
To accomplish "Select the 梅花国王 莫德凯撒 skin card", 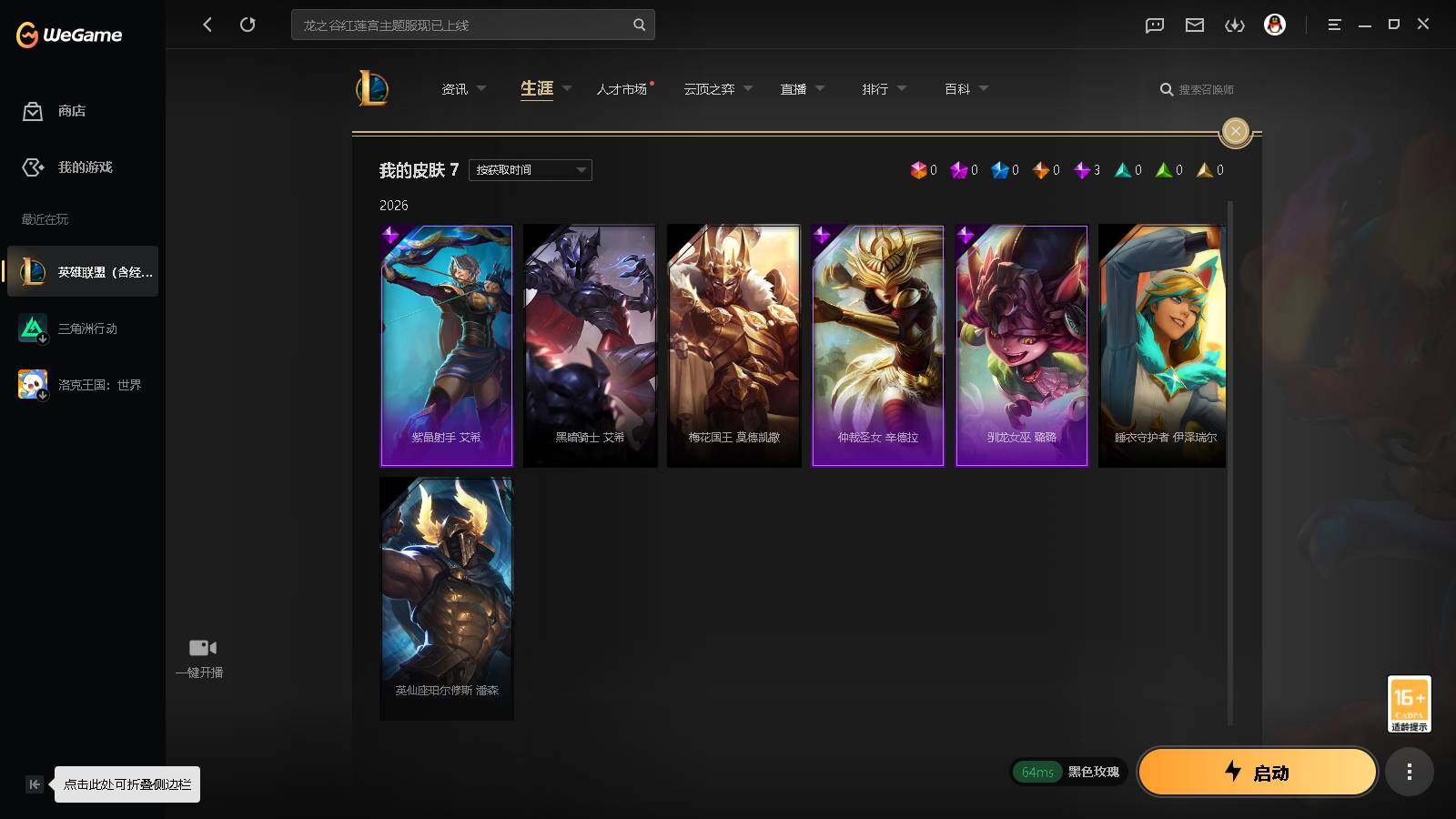I will coord(734,346).
